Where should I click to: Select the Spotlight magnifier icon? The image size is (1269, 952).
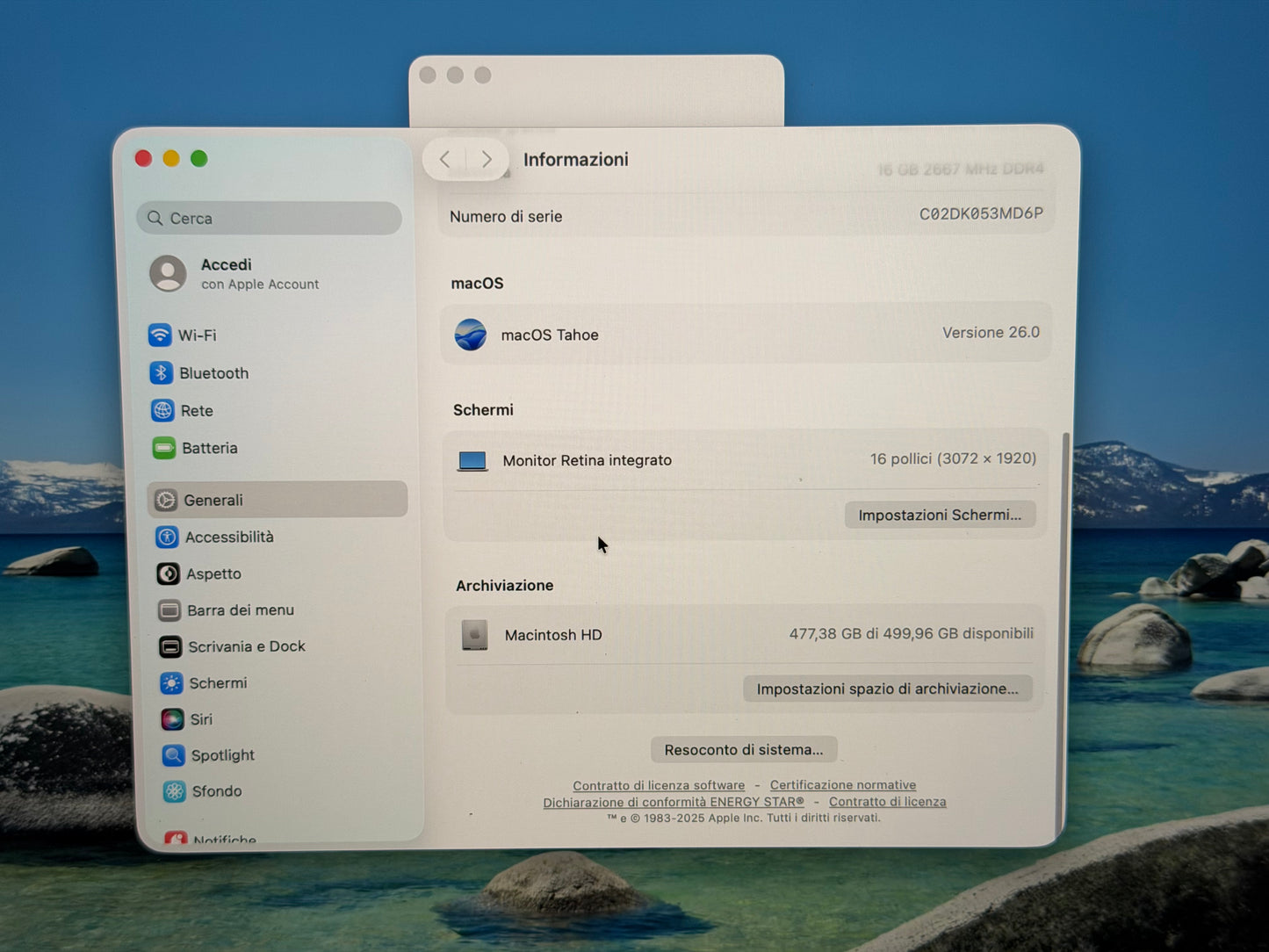tap(174, 755)
